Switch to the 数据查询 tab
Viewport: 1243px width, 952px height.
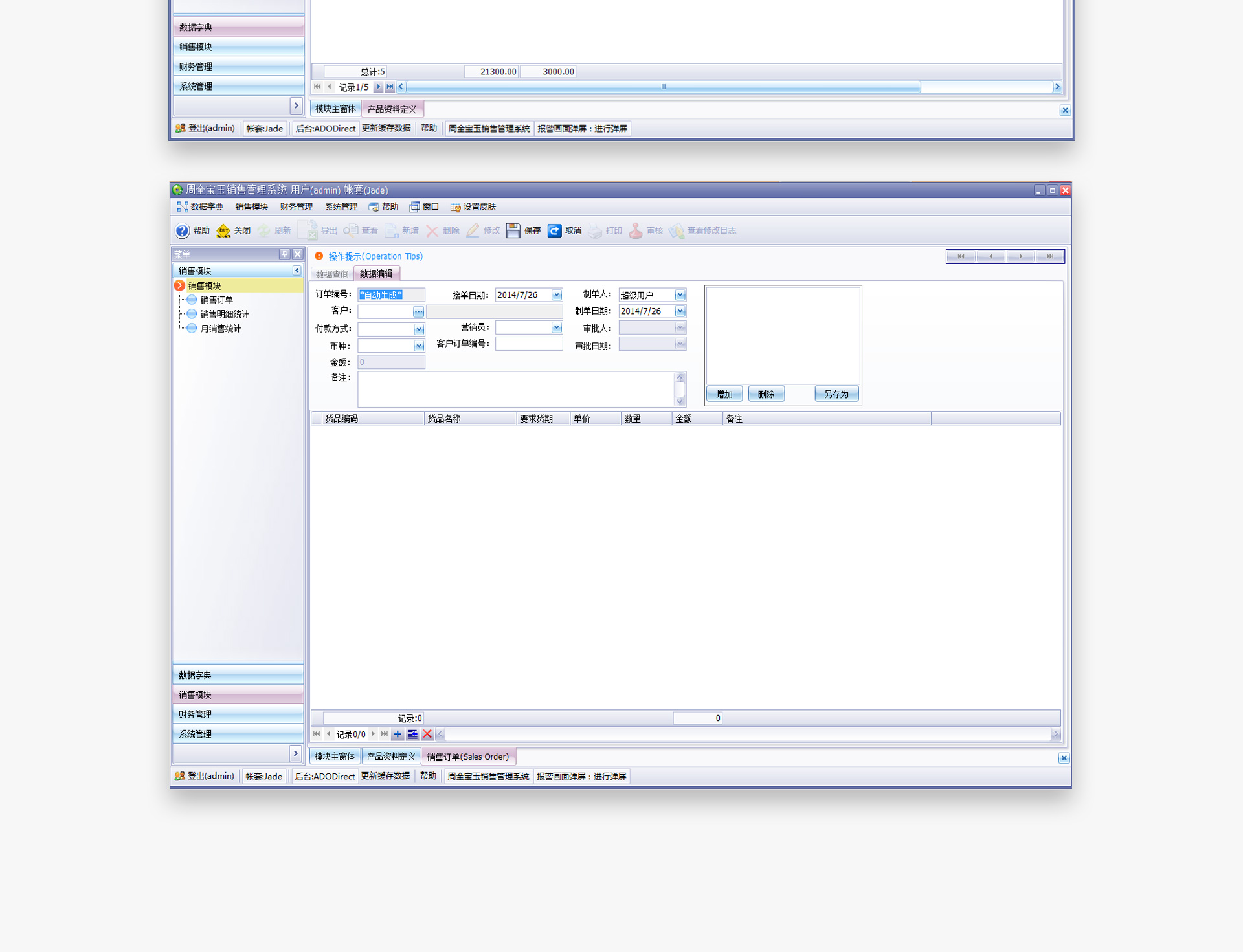(332, 274)
